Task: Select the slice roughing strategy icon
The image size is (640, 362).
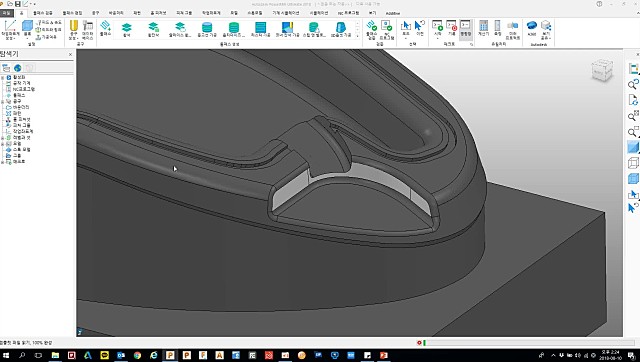Action: pyautogui.click(x=180, y=27)
